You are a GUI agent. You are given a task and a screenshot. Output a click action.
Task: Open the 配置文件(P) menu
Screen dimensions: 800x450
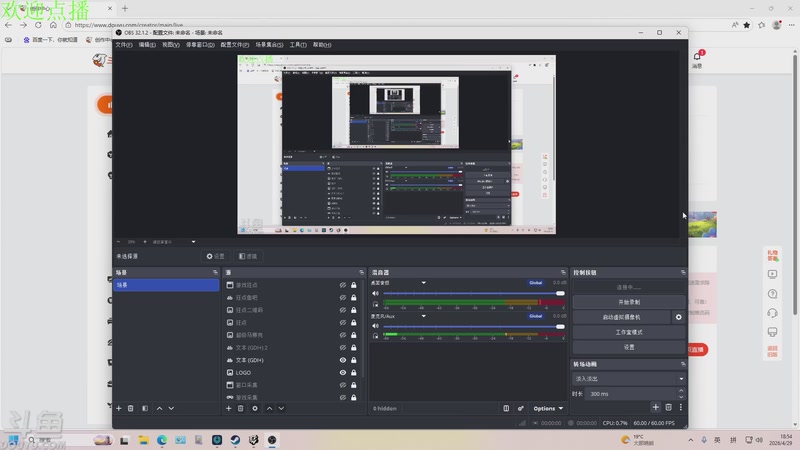pyautogui.click(x=235, y=45)
